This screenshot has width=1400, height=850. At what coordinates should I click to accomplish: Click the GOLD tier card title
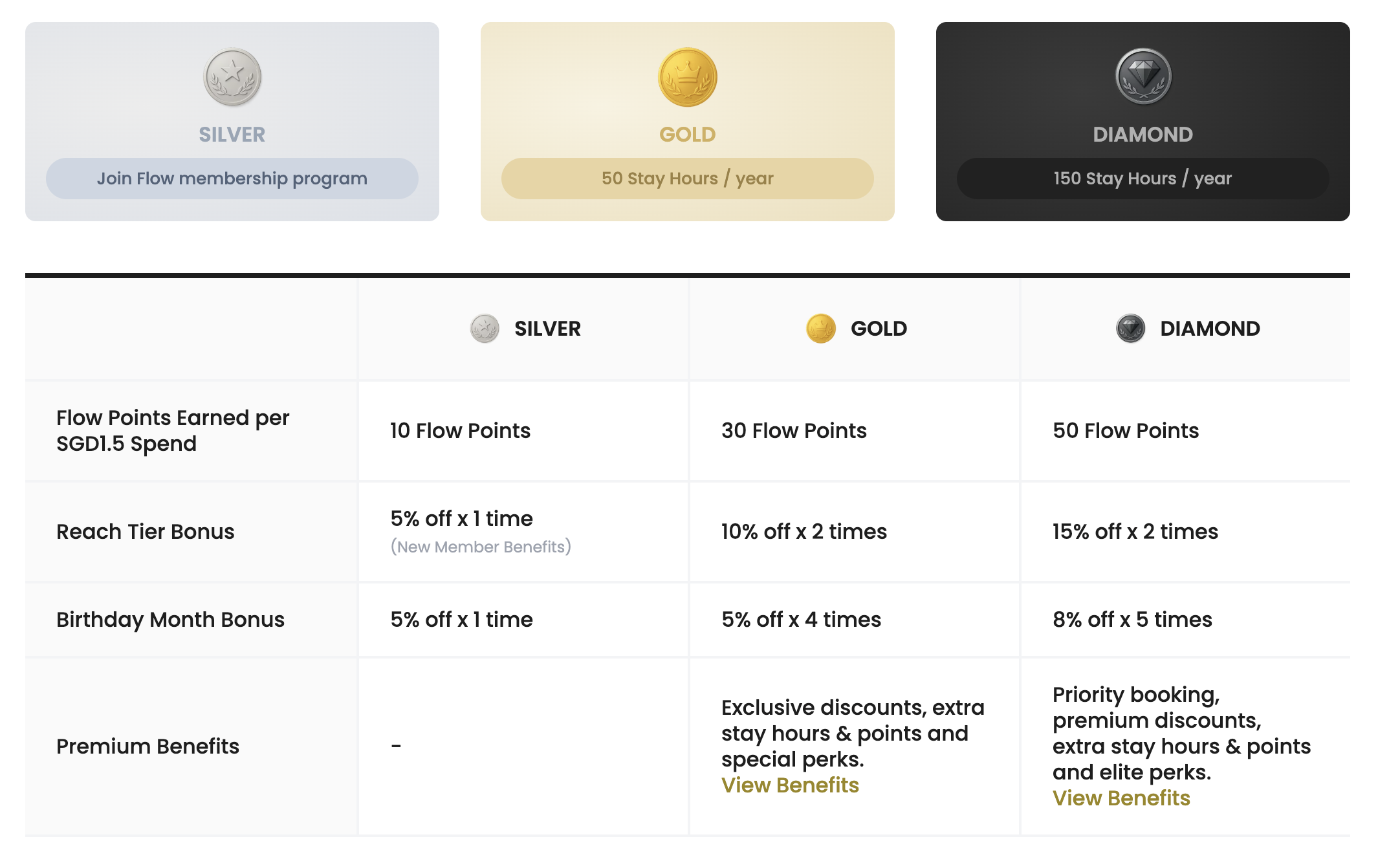coord(688,135)
